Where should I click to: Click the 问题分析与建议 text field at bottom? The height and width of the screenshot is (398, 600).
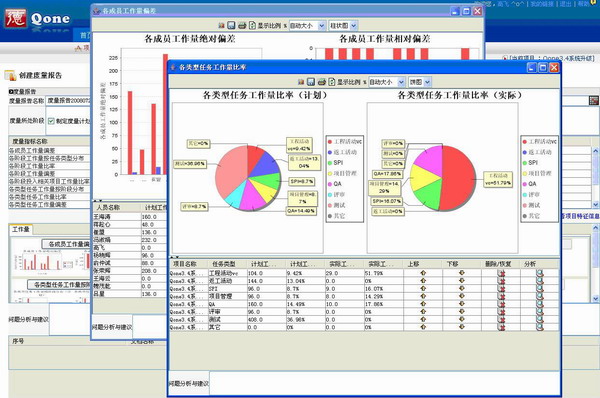click(x=384, y=383)
